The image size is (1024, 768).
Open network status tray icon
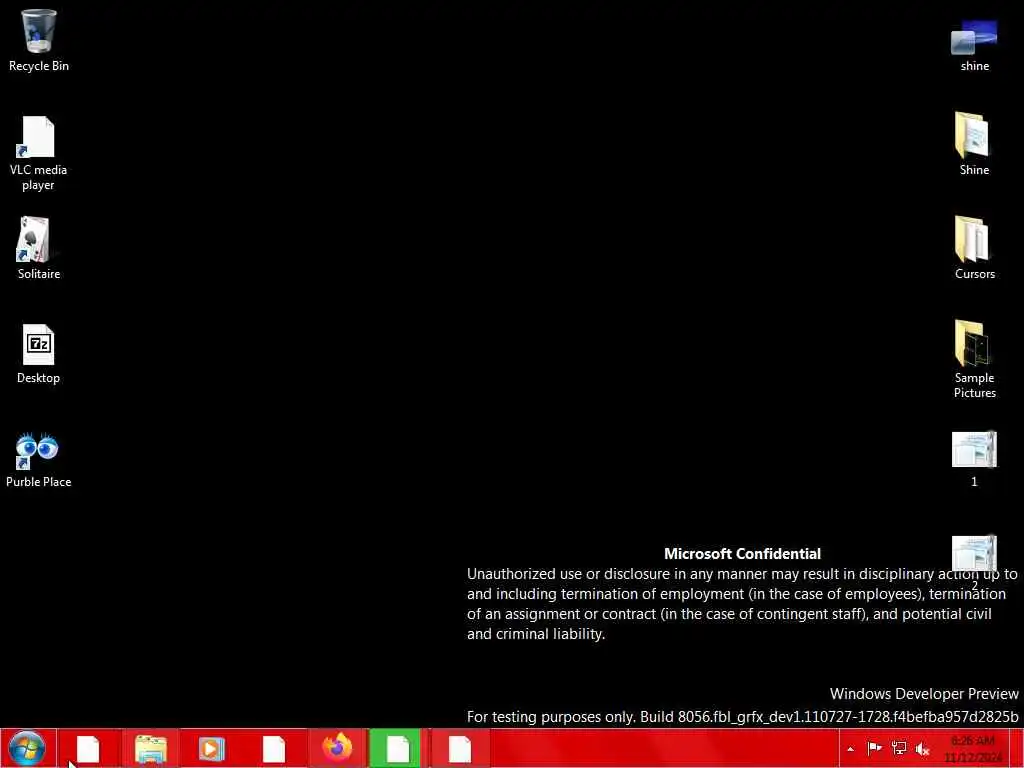(899, 748)
